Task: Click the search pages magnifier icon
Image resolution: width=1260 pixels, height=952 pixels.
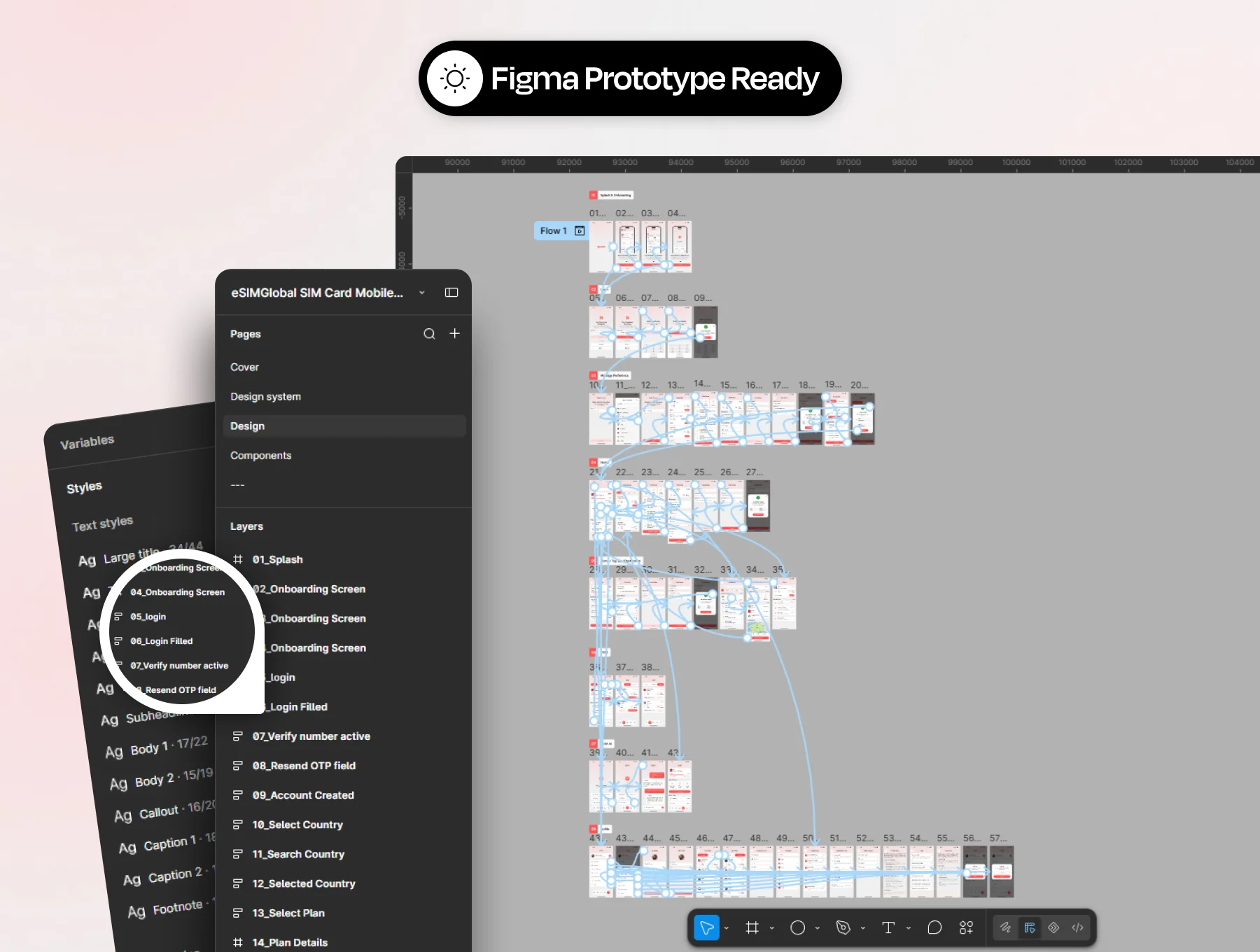Action: coord(429,334)
